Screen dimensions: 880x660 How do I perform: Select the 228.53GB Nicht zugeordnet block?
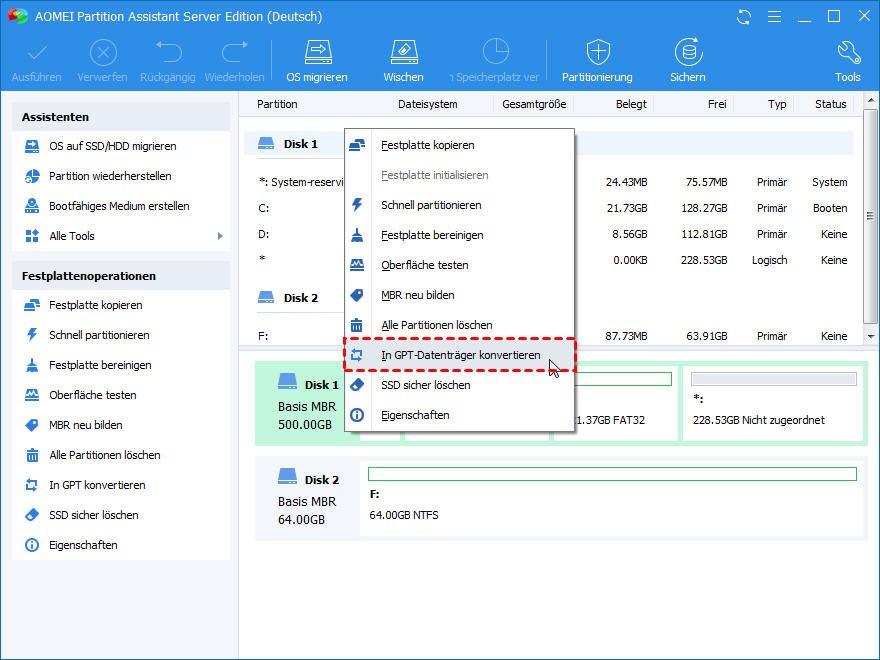click(773, 404)
